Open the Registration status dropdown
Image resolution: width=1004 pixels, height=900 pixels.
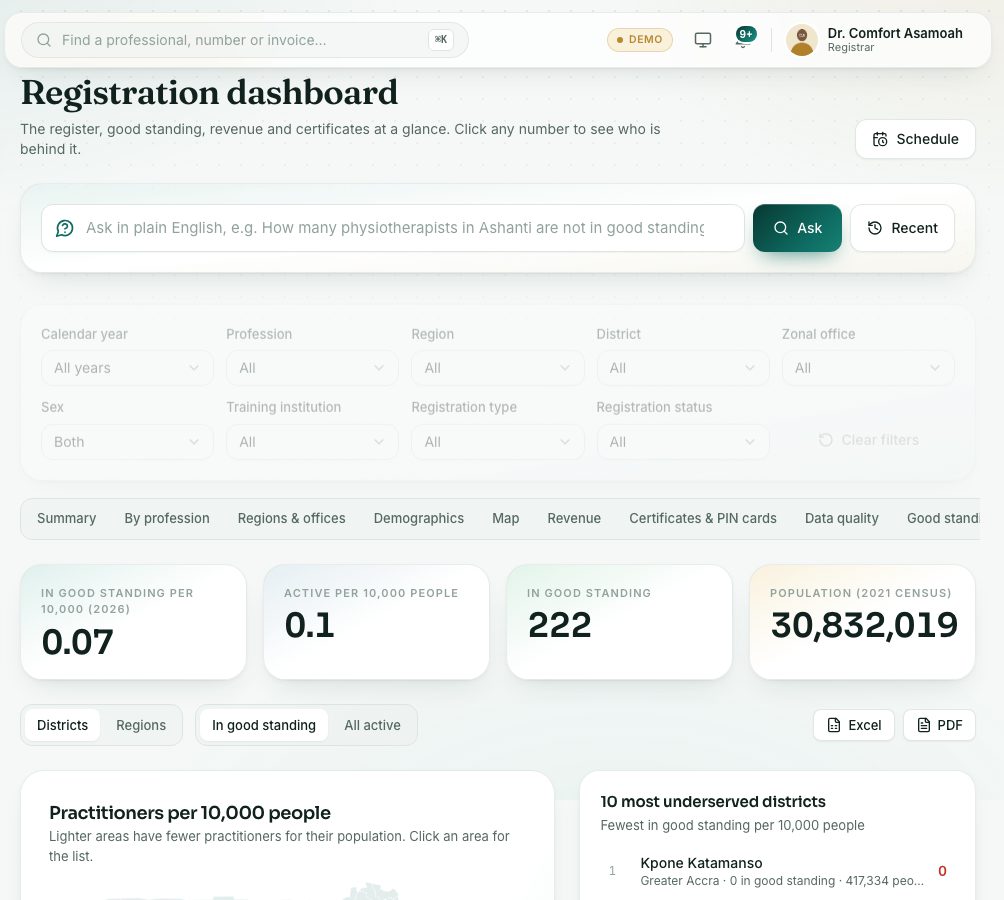point(683,442)
